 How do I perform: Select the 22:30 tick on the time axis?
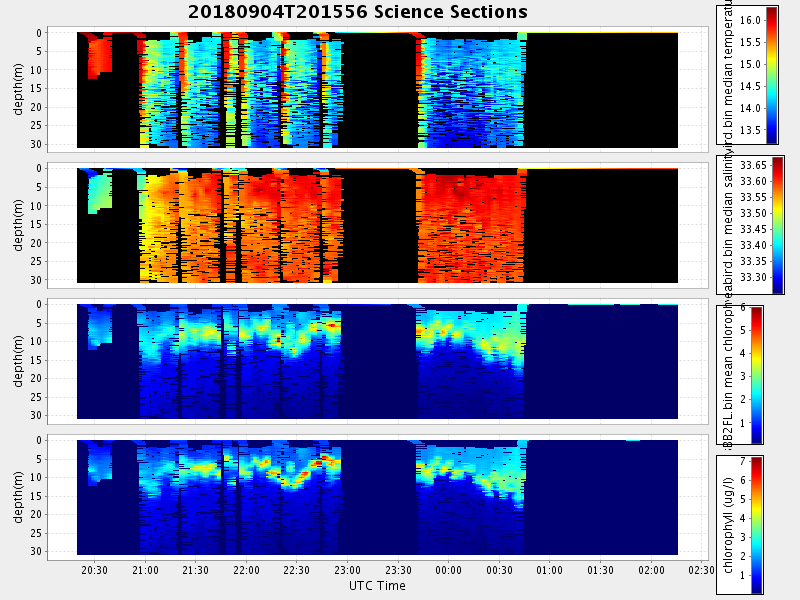click(x=297, y=570)
